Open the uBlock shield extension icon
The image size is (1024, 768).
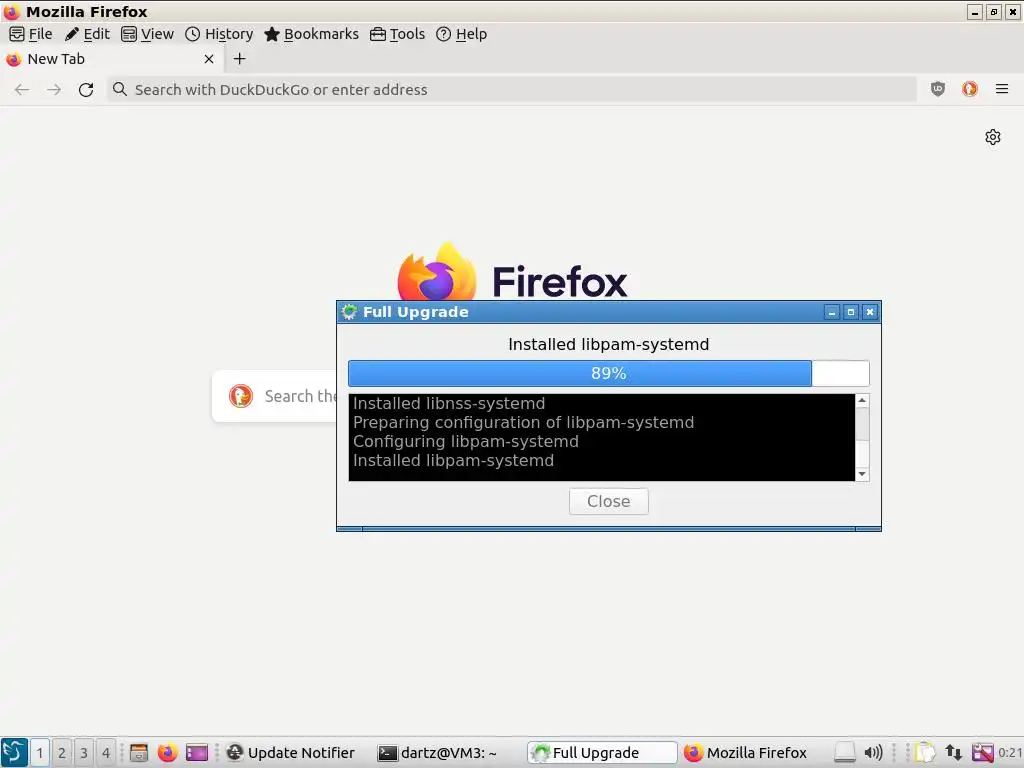[x=938, y=89]
